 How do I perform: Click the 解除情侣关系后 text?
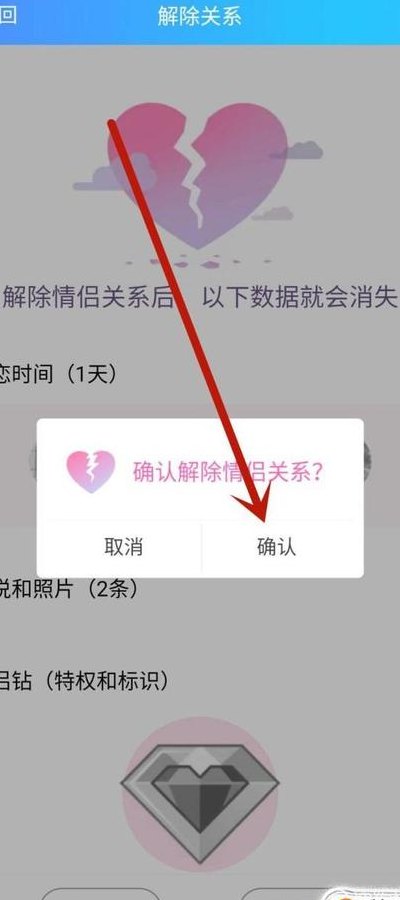click(90, 298)
